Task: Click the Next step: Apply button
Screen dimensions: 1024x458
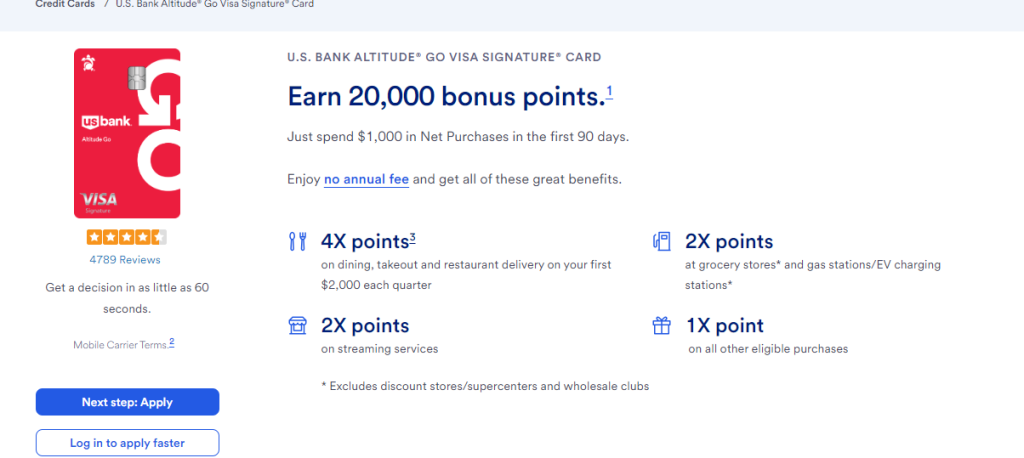Action: click(x=127, y=402)
